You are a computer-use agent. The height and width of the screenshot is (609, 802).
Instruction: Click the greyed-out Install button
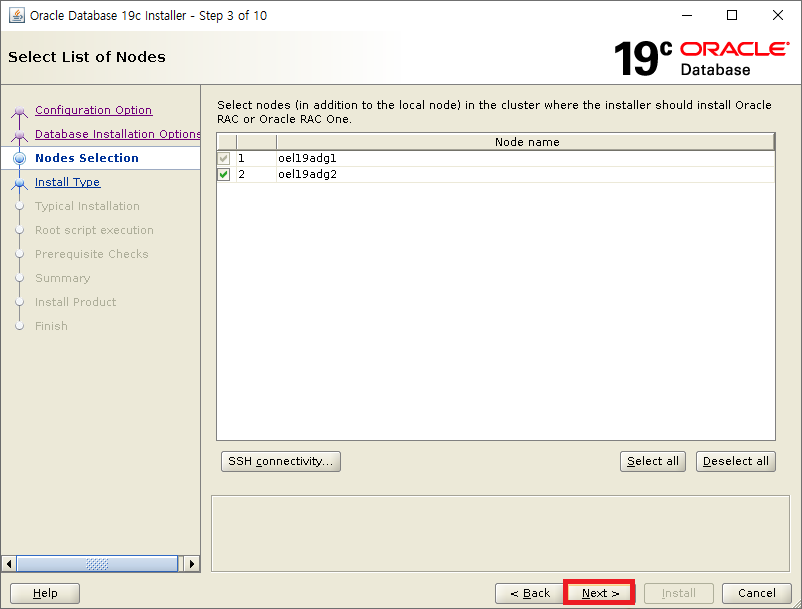click(679, 593)
